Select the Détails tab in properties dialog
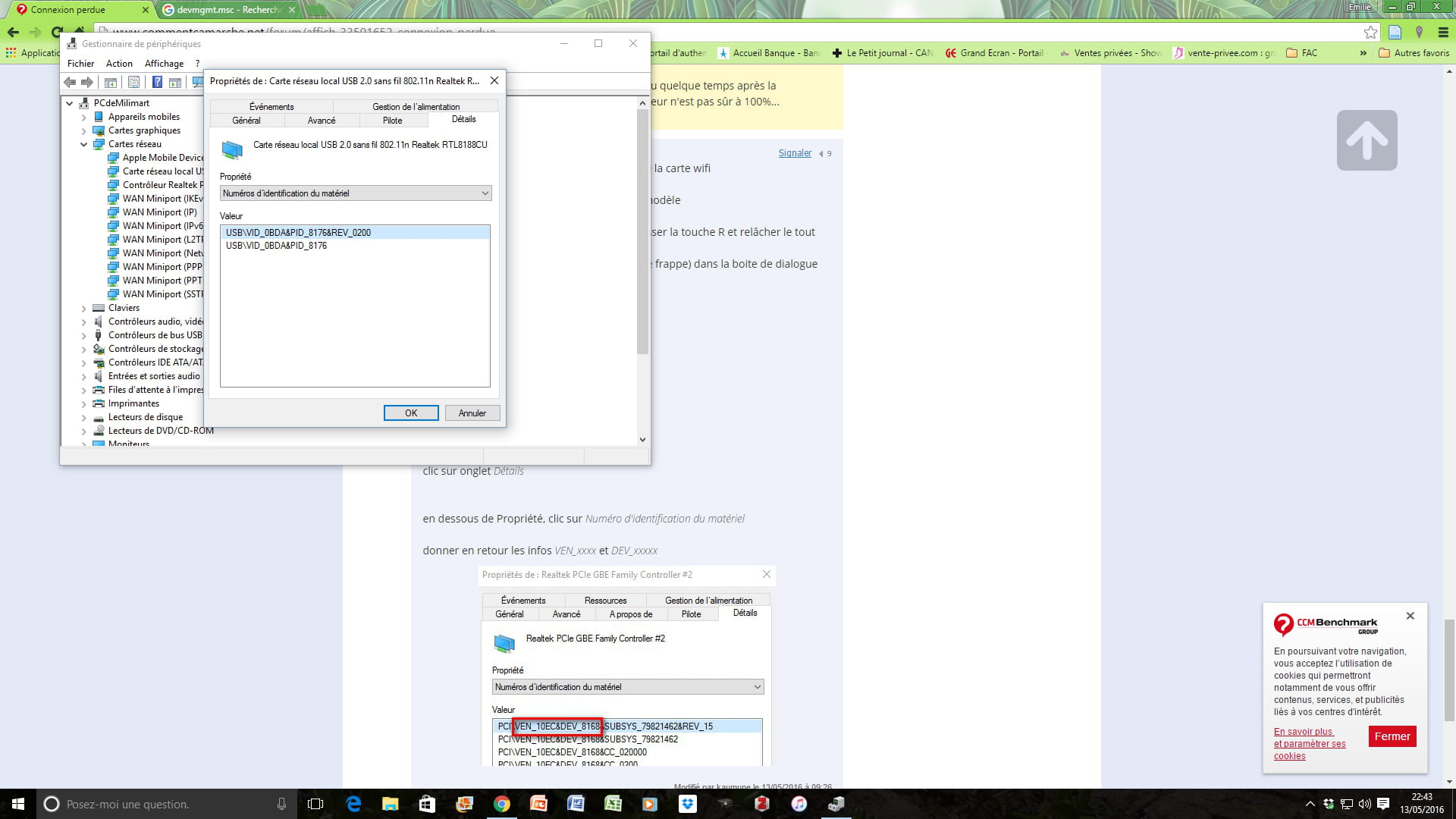The height and width of the screenshot is (819, 1456). click(464, 119)
